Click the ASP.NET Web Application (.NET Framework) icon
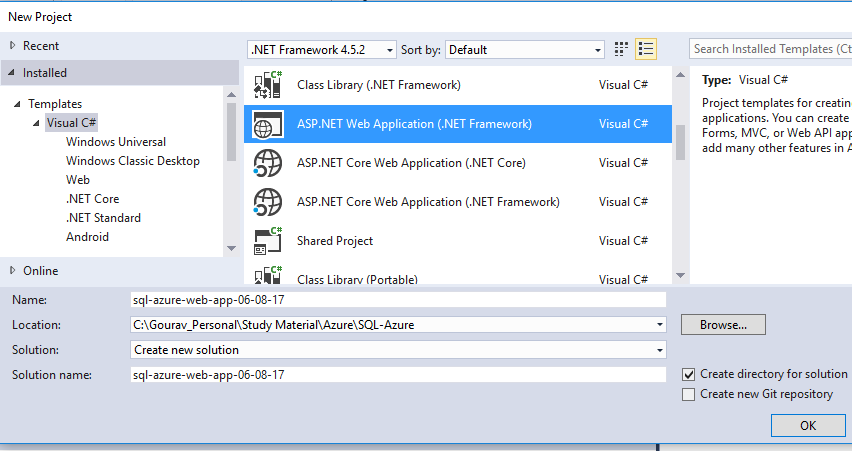 coord(269,124)
